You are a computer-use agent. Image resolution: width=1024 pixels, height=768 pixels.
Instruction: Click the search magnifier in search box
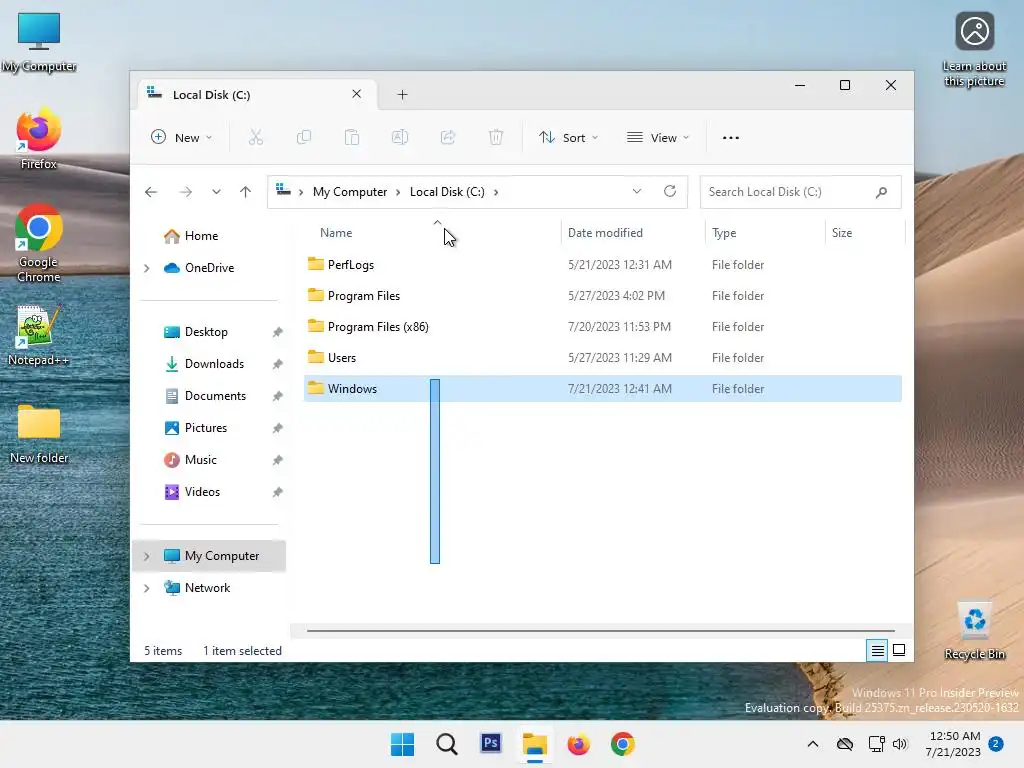coord(882,192)
